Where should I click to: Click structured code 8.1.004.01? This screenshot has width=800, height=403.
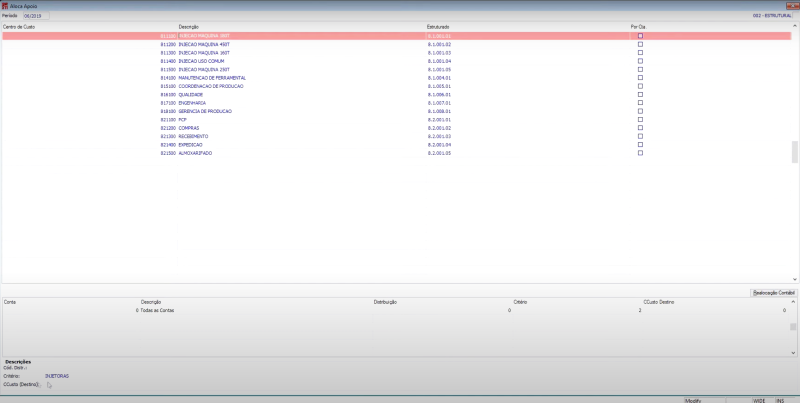tap(439, 78)
